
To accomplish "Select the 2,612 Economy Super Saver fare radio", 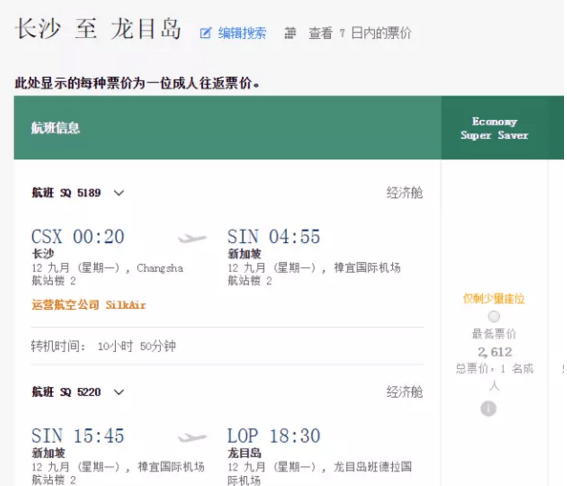I will [494, 317].
